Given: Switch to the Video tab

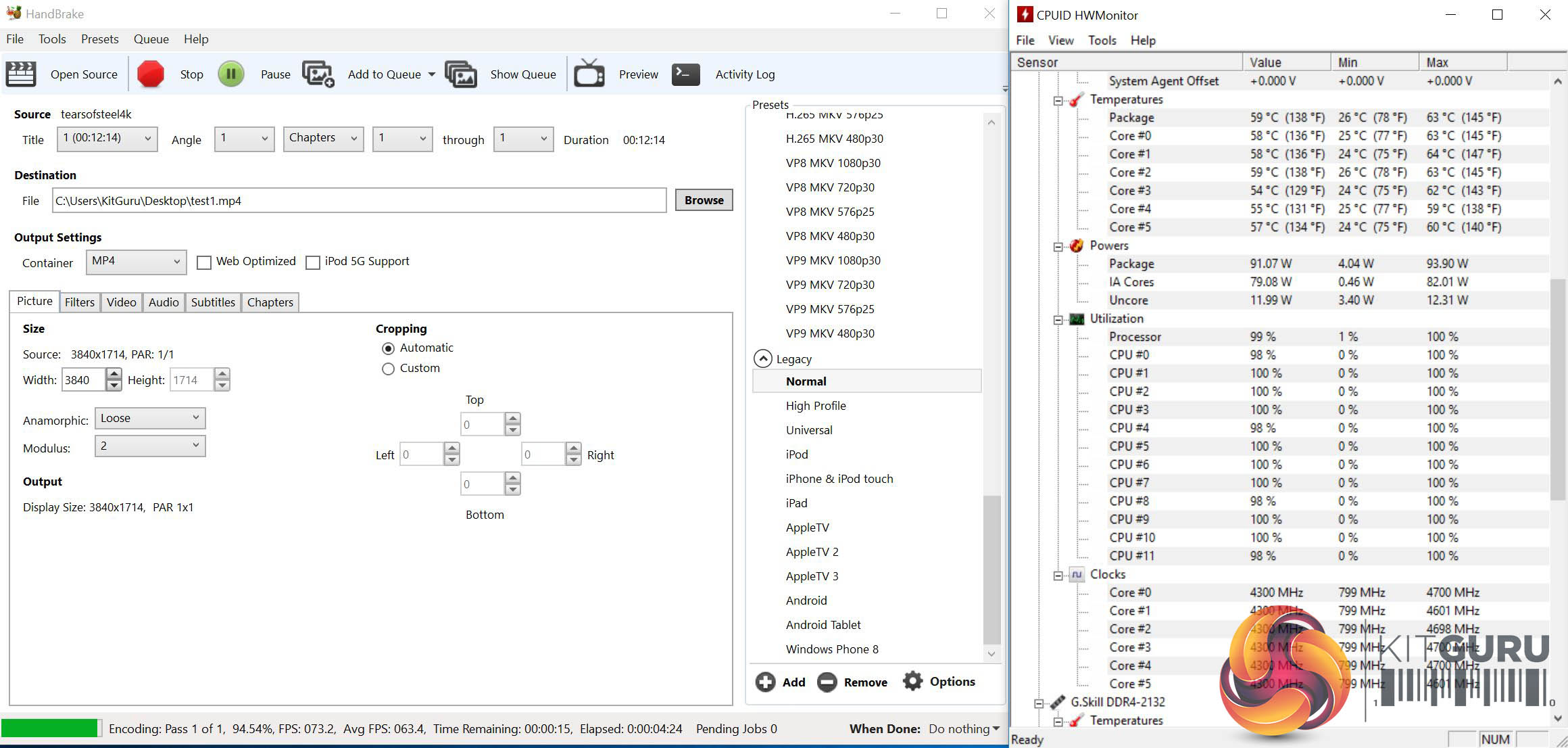Looking at the screenshot, I should (x=121, y=302).
